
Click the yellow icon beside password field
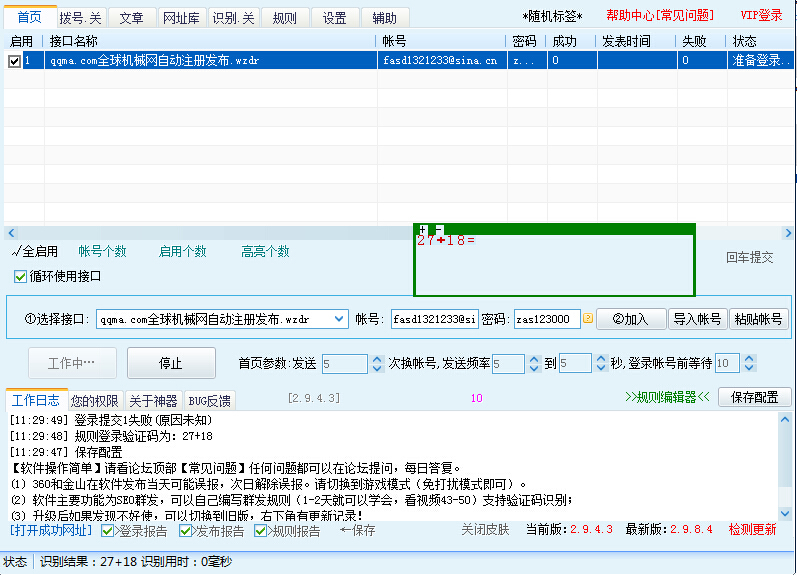[x=588, y=318]
